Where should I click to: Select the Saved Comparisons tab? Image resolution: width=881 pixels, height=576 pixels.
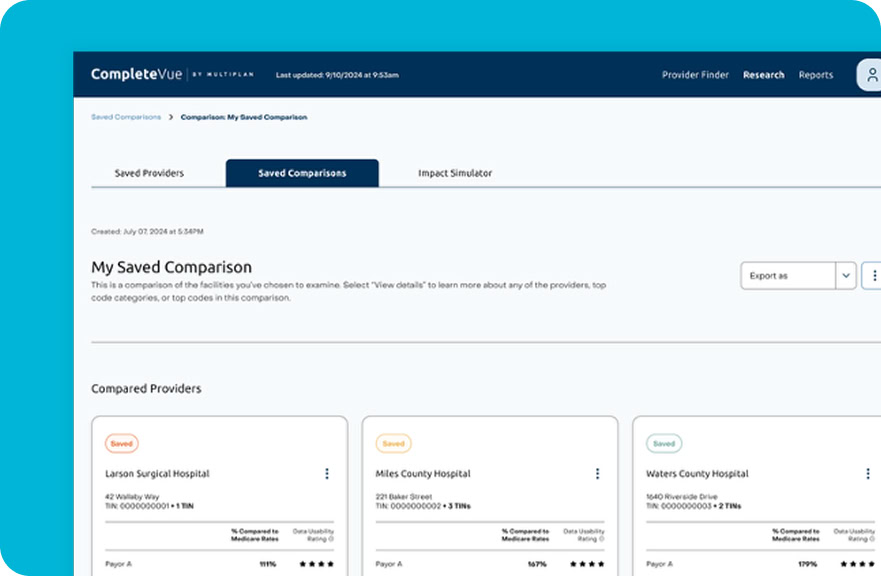tap(302, 173)
